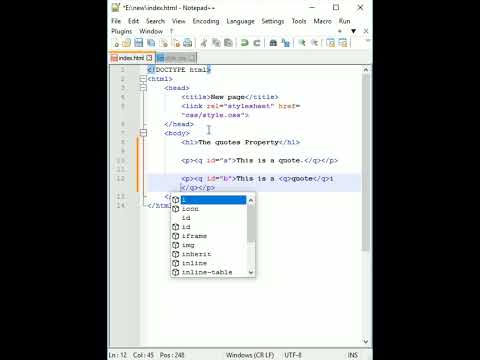
Task: Click the Redo arrow icon
Action: (x=257, y=43)
